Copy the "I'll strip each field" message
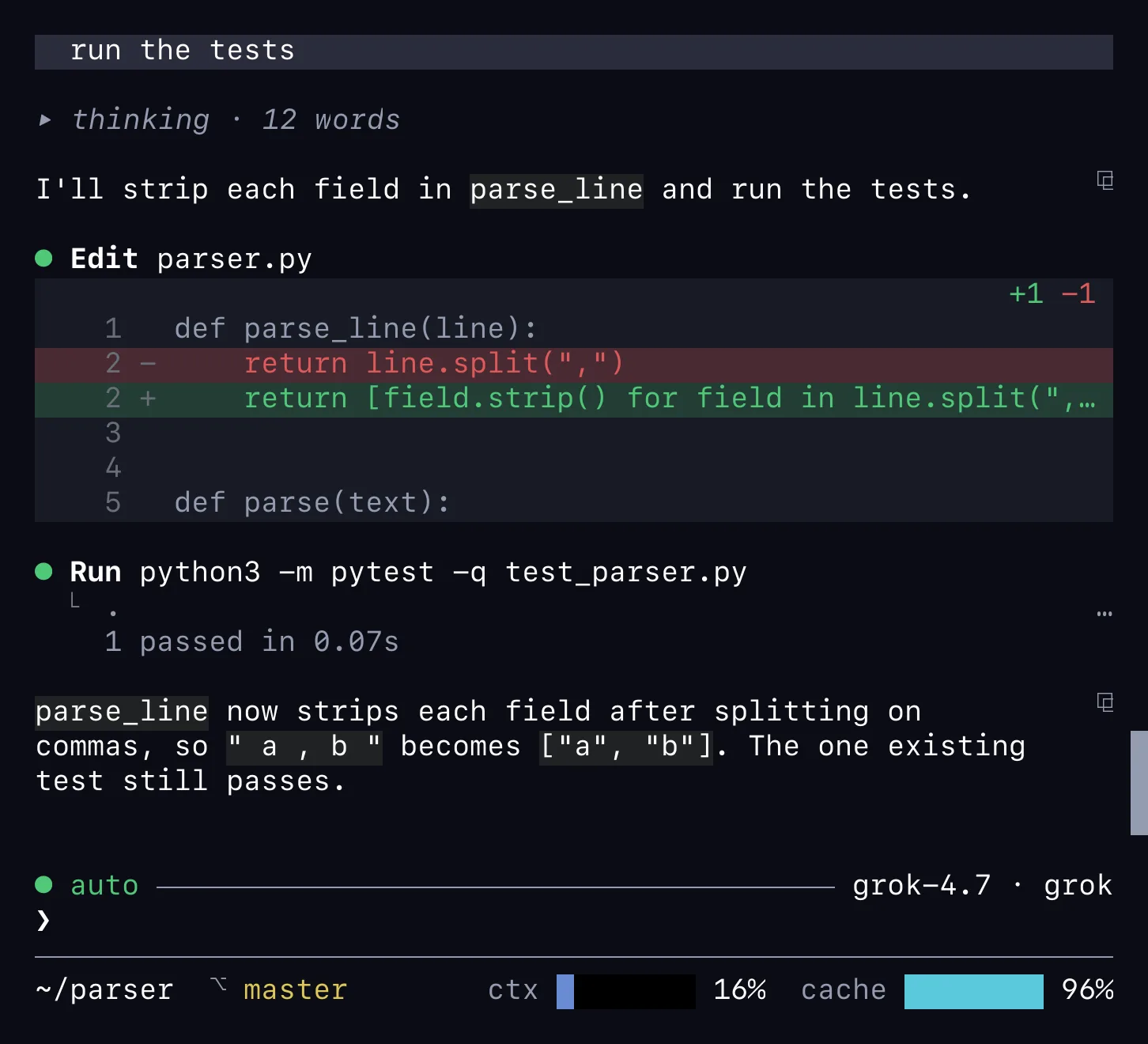Viewport: 1148px width, 1044px height. pyautogui.click(x=1105, y=180)
